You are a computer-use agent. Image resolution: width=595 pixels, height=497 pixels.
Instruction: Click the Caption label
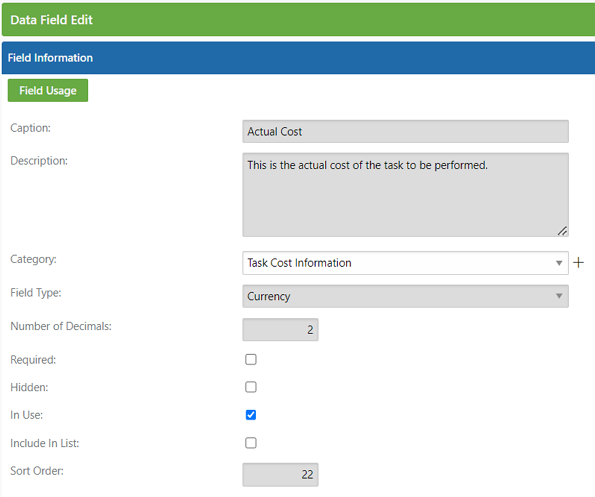30,128
